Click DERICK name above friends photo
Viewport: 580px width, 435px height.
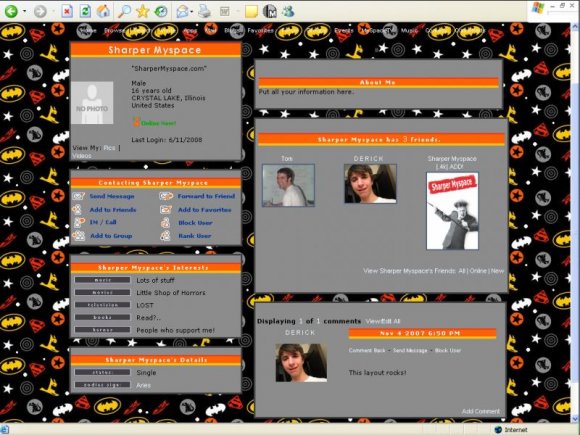(368, 159)
